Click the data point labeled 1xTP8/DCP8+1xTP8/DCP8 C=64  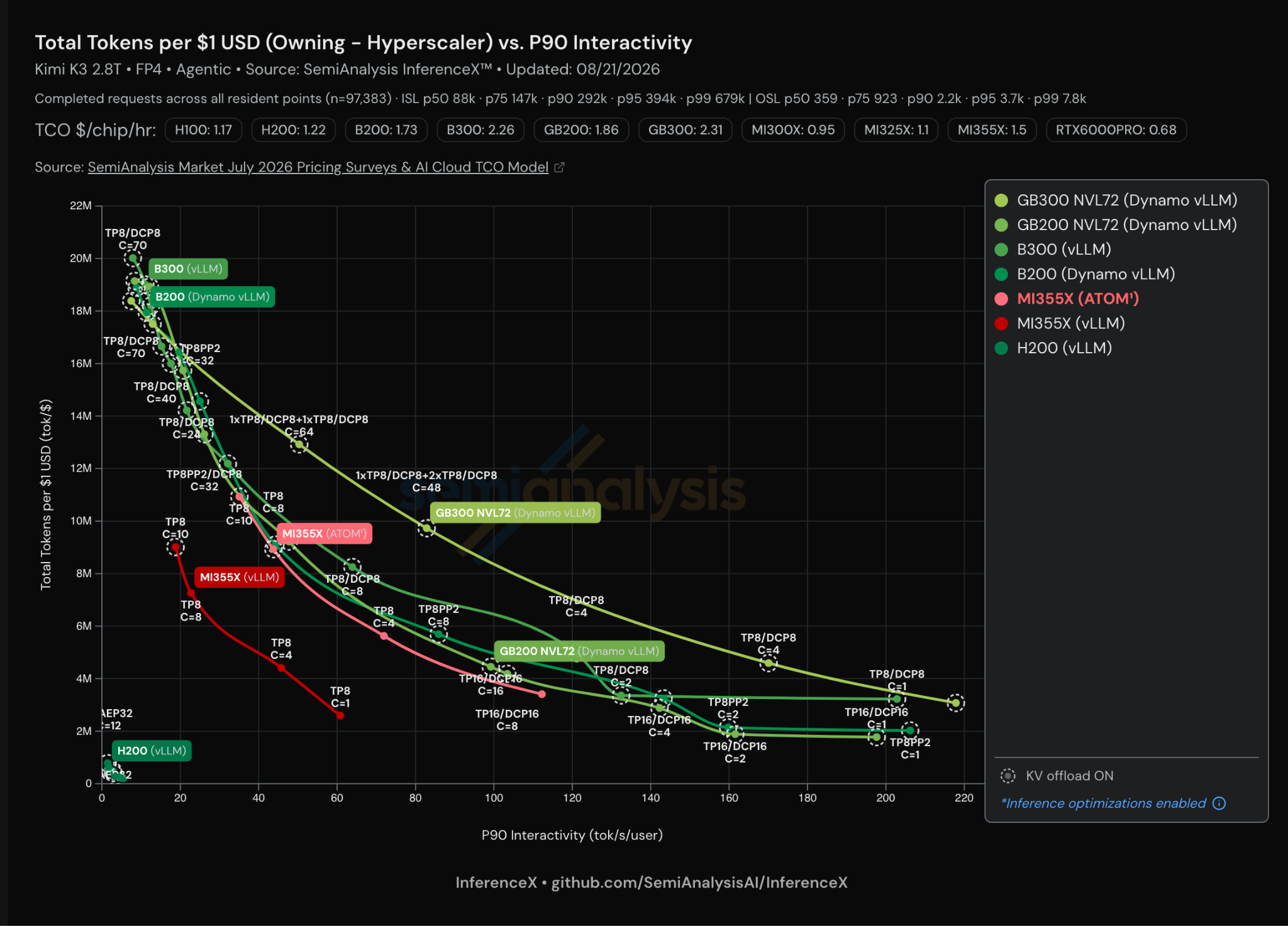point(299,445)
